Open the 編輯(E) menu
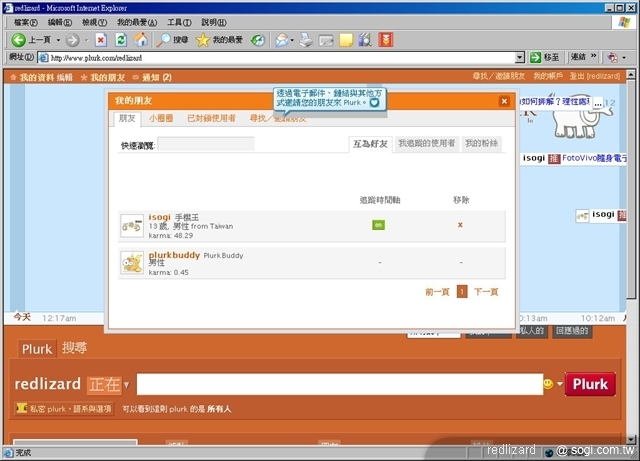The height and width of the screenshot is (461, 640). 60,22
